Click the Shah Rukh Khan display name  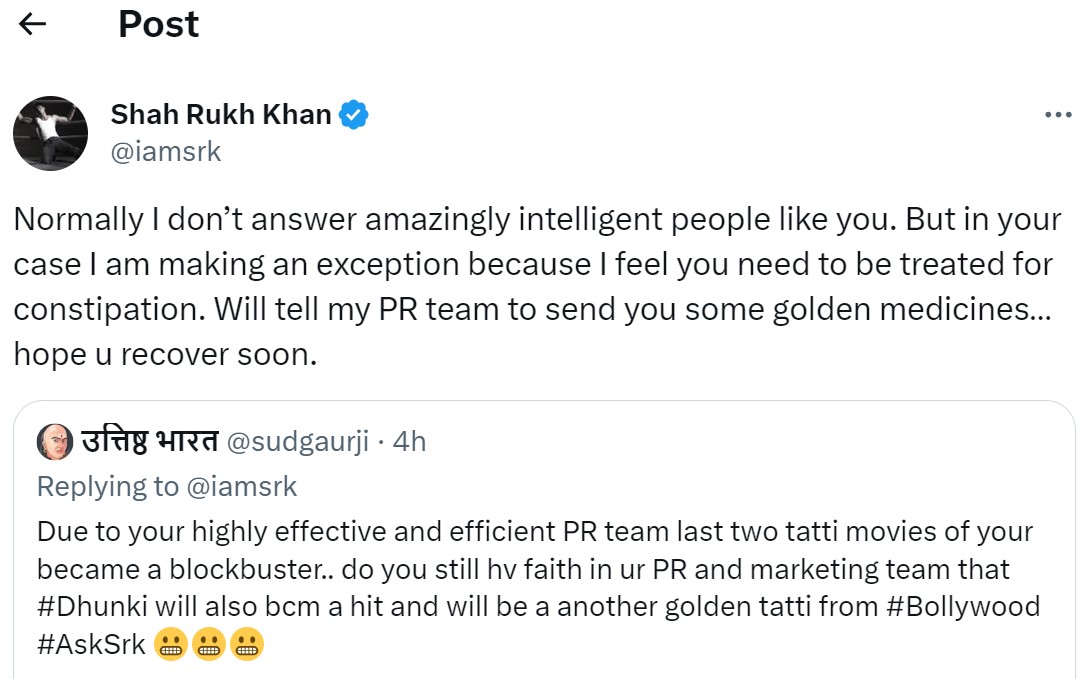(x=221, y=115)
